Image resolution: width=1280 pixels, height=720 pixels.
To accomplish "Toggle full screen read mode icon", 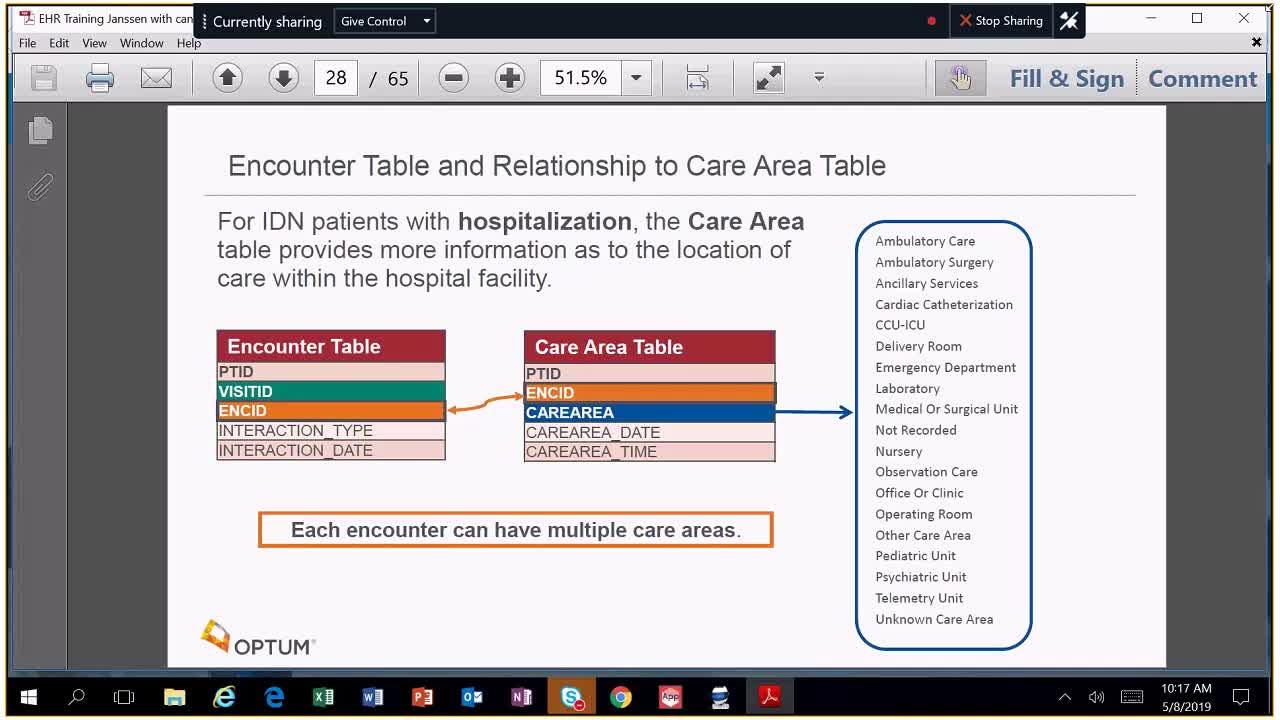I will pos(769,78).
